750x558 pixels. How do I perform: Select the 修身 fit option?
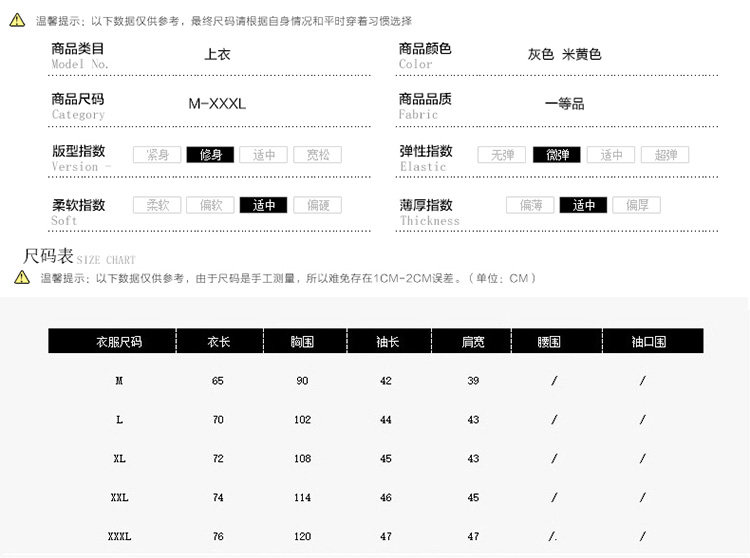(210, 155)
